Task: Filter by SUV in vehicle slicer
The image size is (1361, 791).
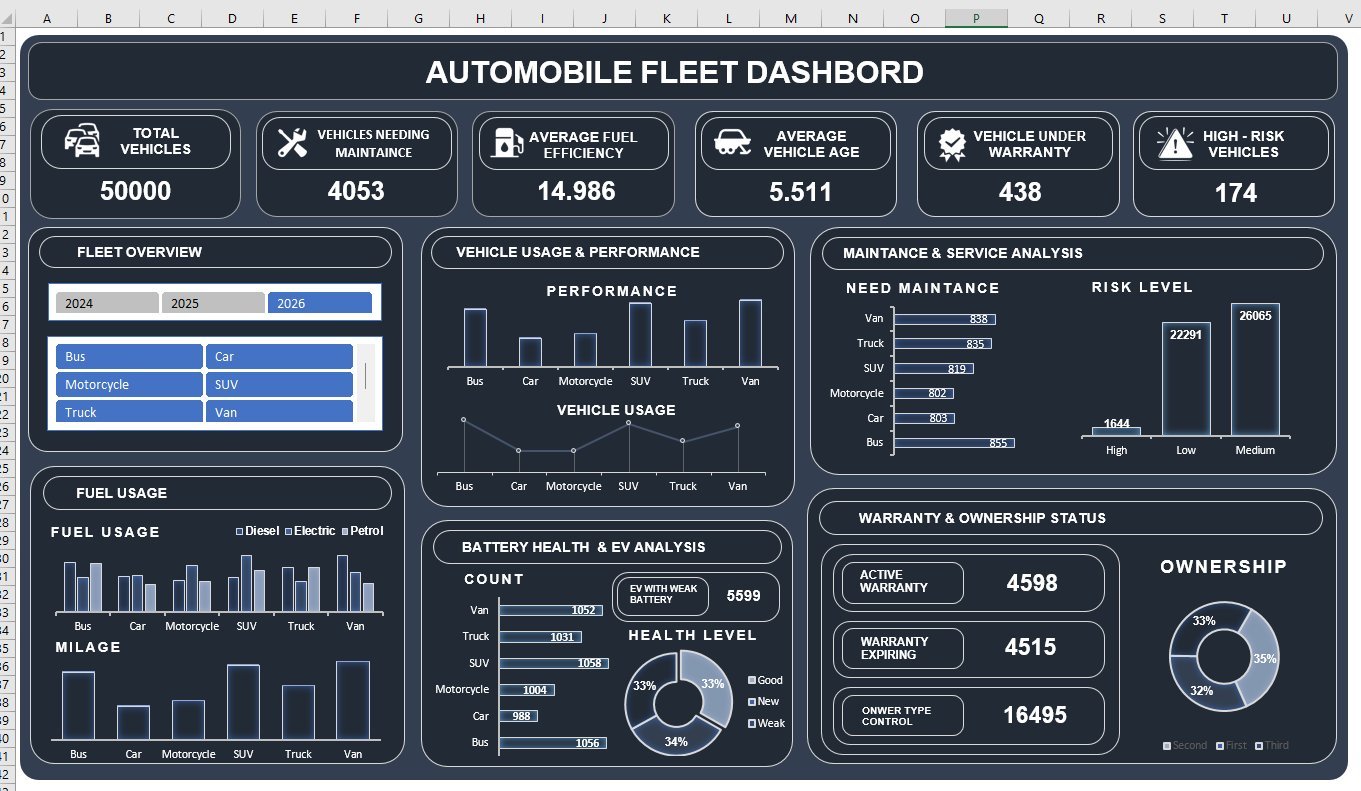Action: [279, 384]
